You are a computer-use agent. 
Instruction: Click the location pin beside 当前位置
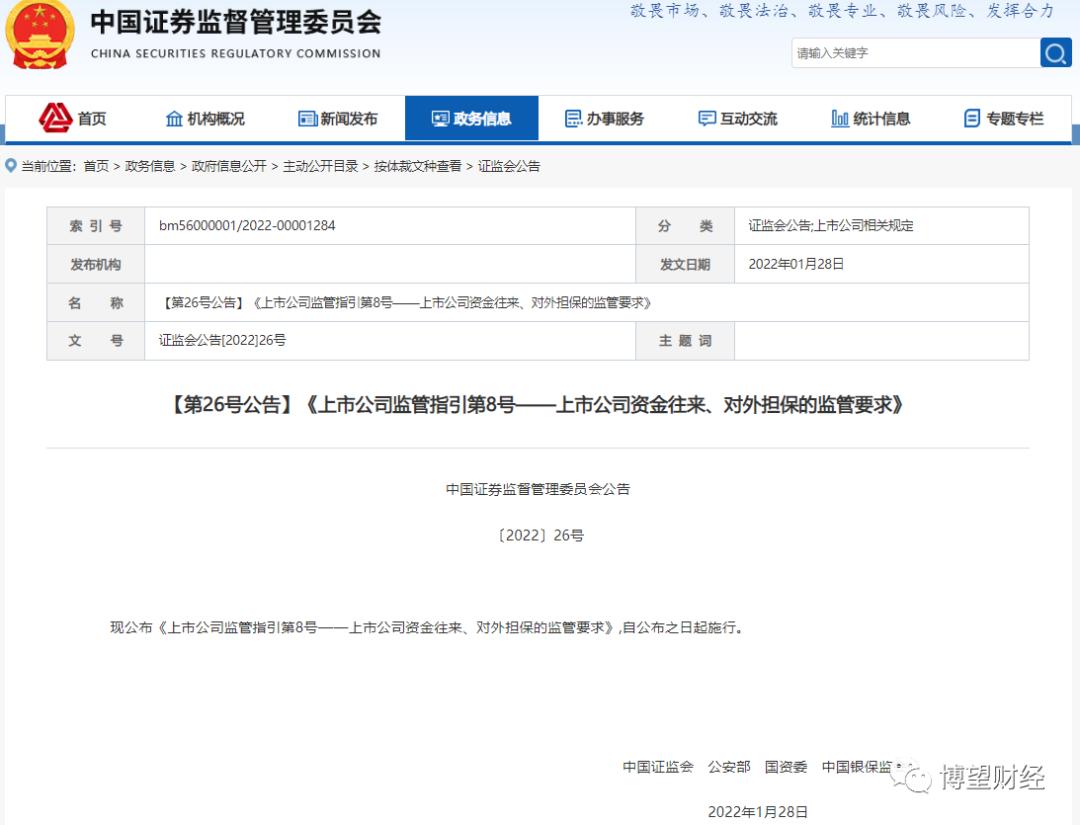coord(9,166)
